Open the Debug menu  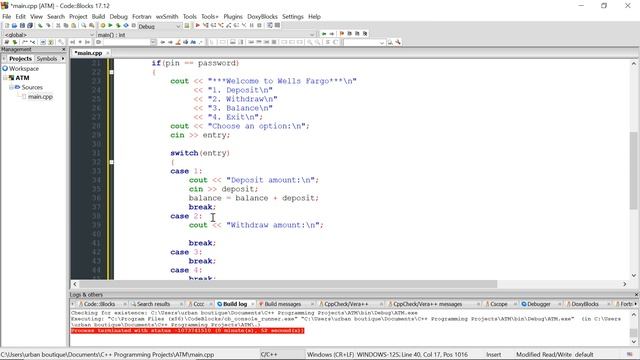(119, 17)
